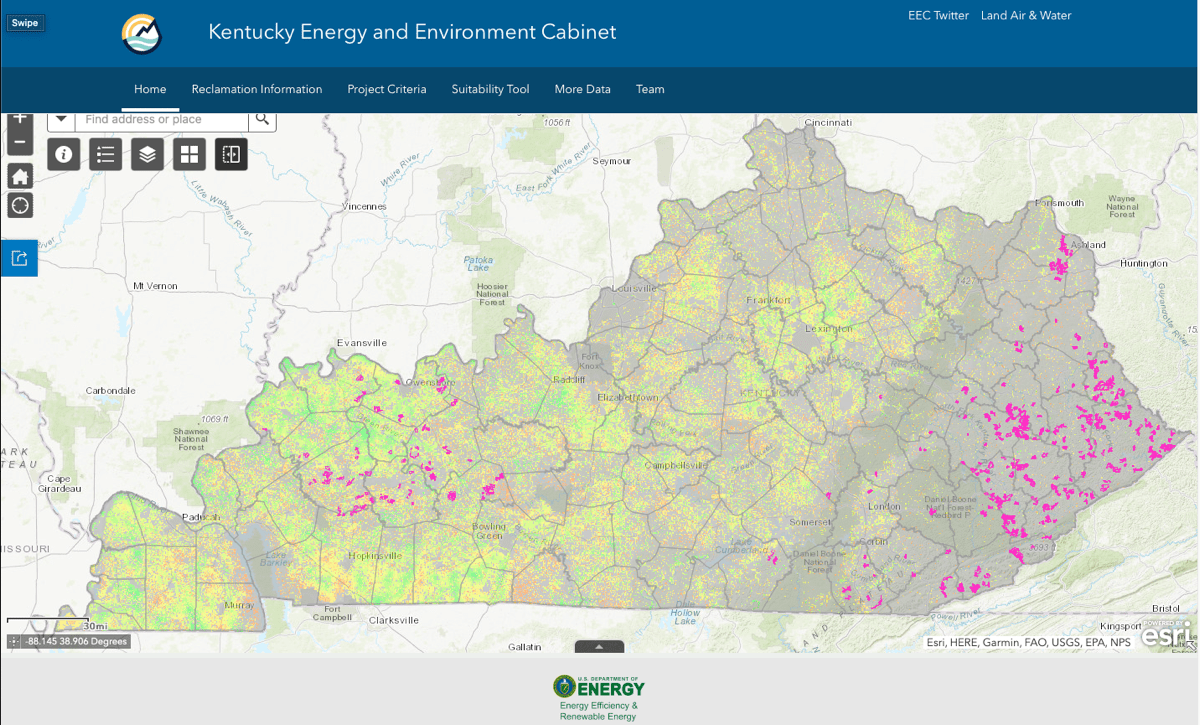Viewport: 1200px width, 725px height.
Task: Toggle the Swipe button in the top-left corner
Action: coord(25,22)
